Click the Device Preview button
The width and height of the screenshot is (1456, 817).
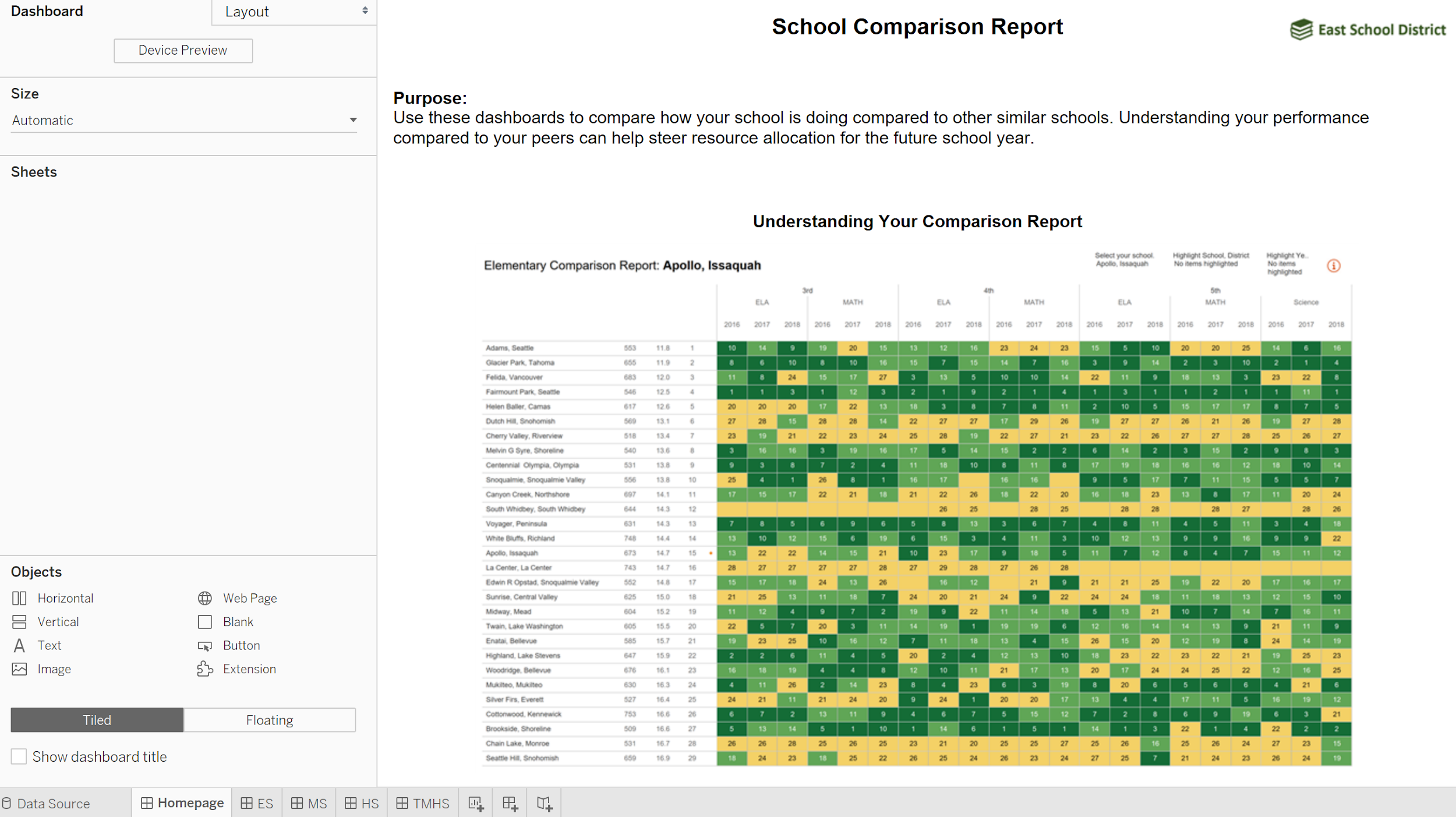click(x=183, y=51)
